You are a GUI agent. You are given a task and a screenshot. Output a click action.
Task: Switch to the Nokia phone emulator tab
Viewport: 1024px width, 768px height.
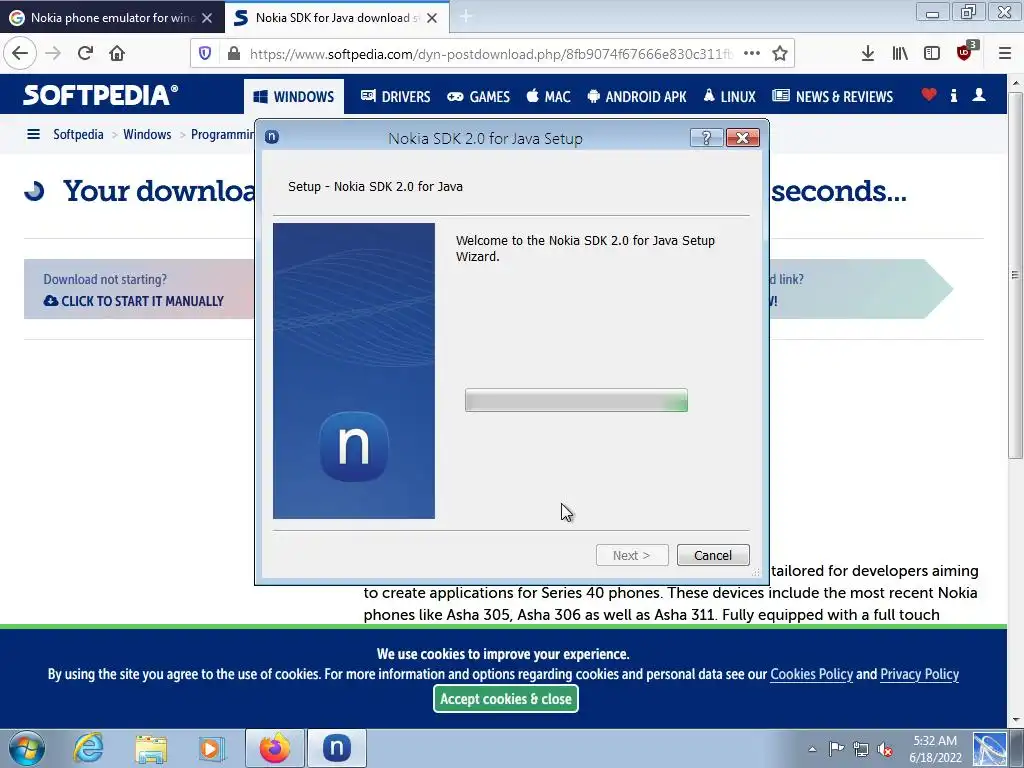coord(112,18)
